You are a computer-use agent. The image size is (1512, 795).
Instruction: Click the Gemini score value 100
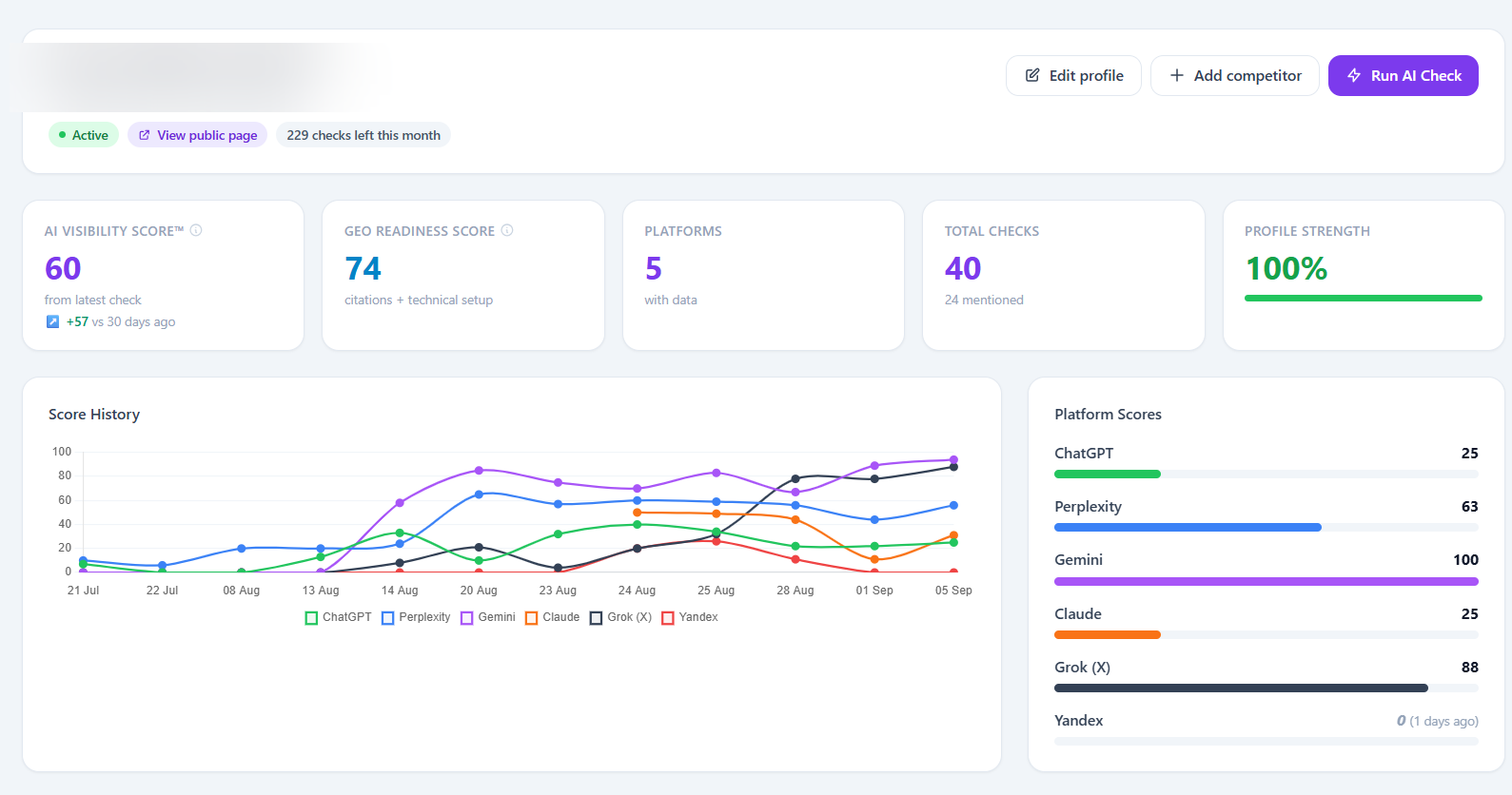coord(1465,560)
